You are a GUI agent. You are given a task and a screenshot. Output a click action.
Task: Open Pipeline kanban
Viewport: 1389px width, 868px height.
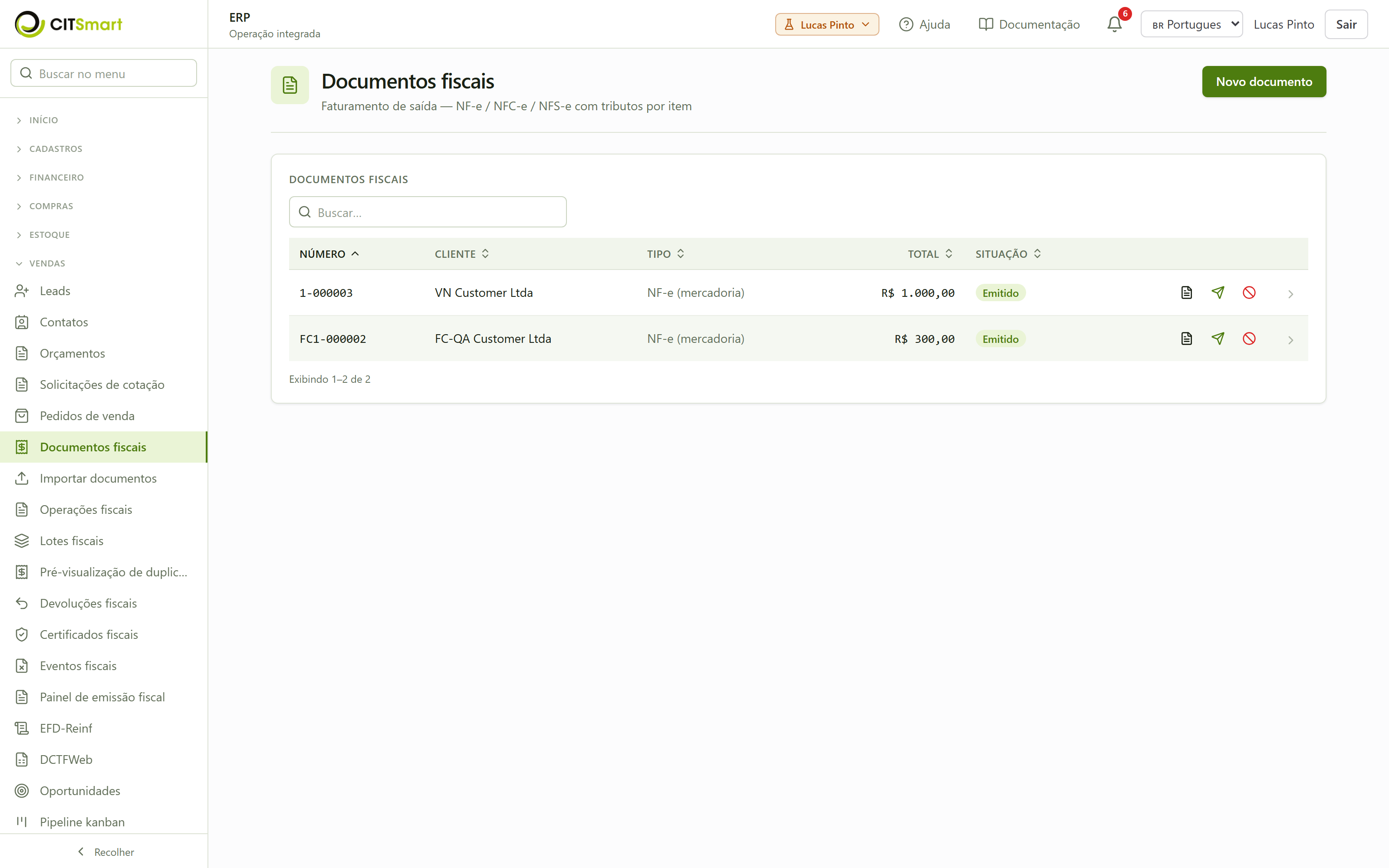(x=103, y=822)
